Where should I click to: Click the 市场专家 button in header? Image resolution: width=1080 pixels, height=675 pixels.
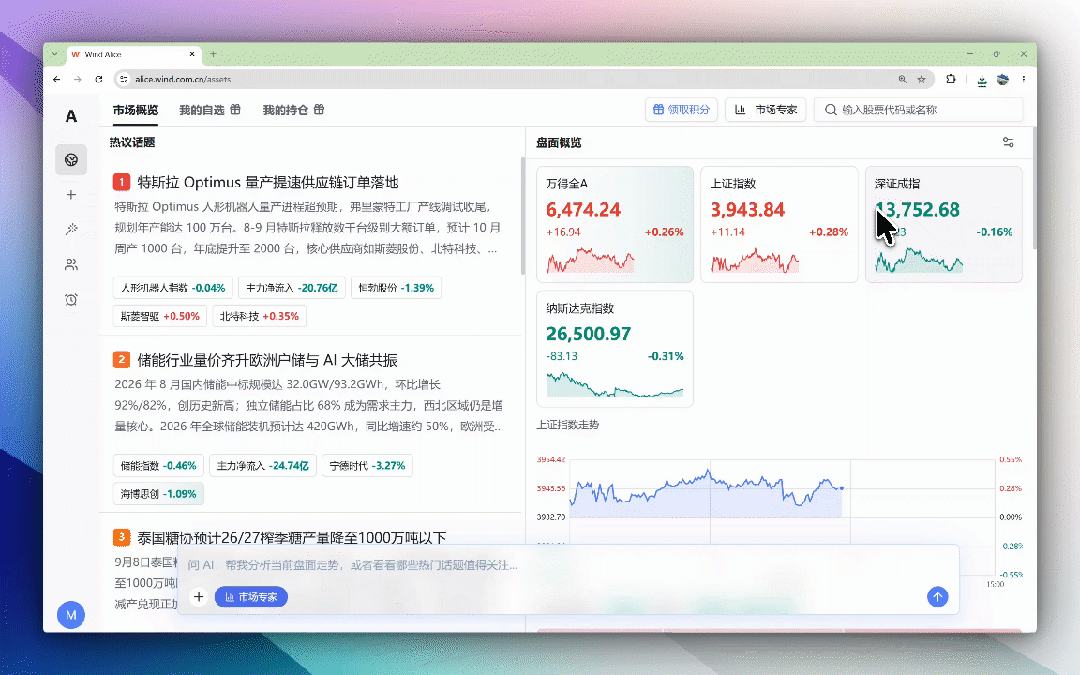tap(766, 110)
